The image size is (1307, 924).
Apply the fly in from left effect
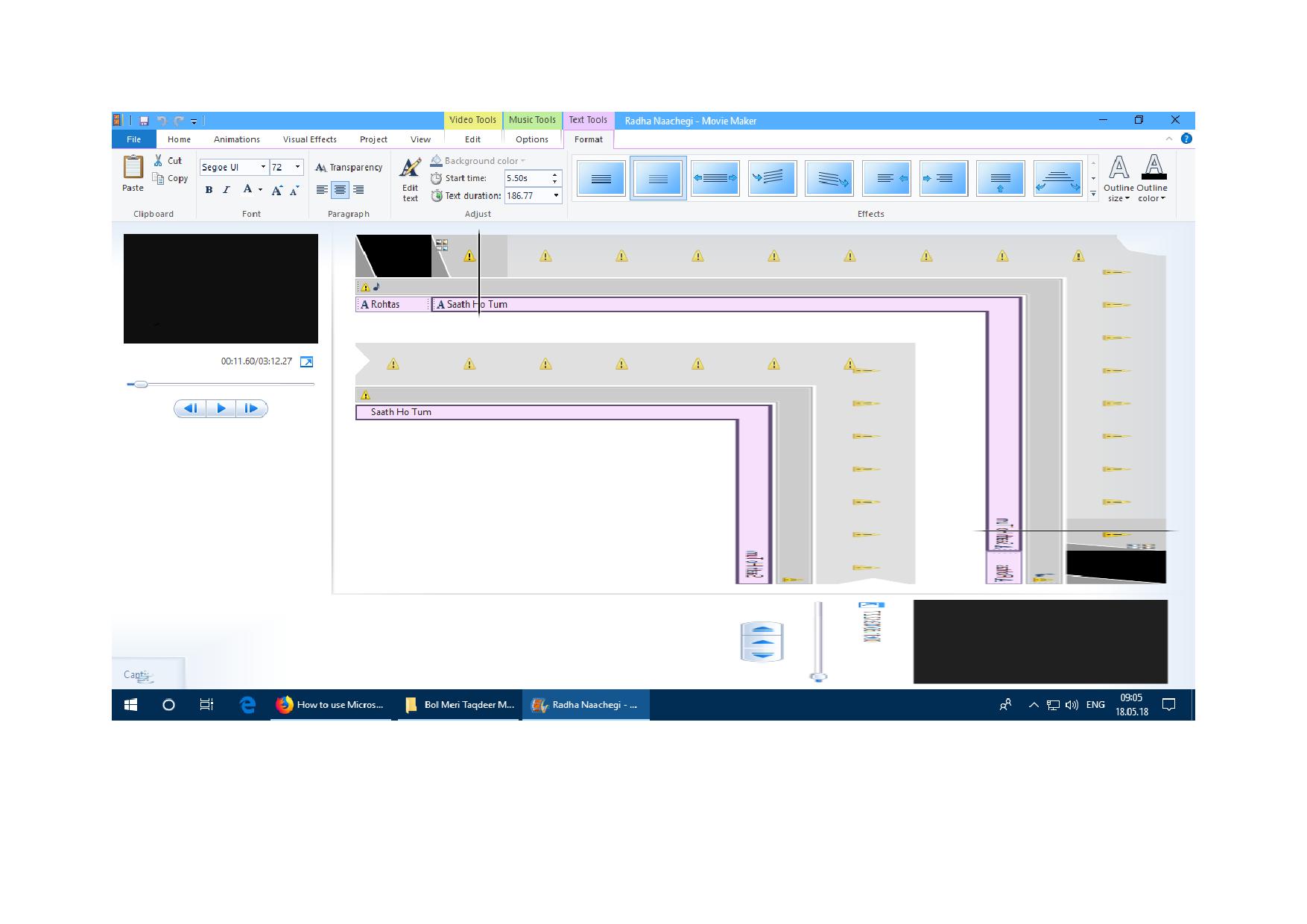[x=943, y=178]
